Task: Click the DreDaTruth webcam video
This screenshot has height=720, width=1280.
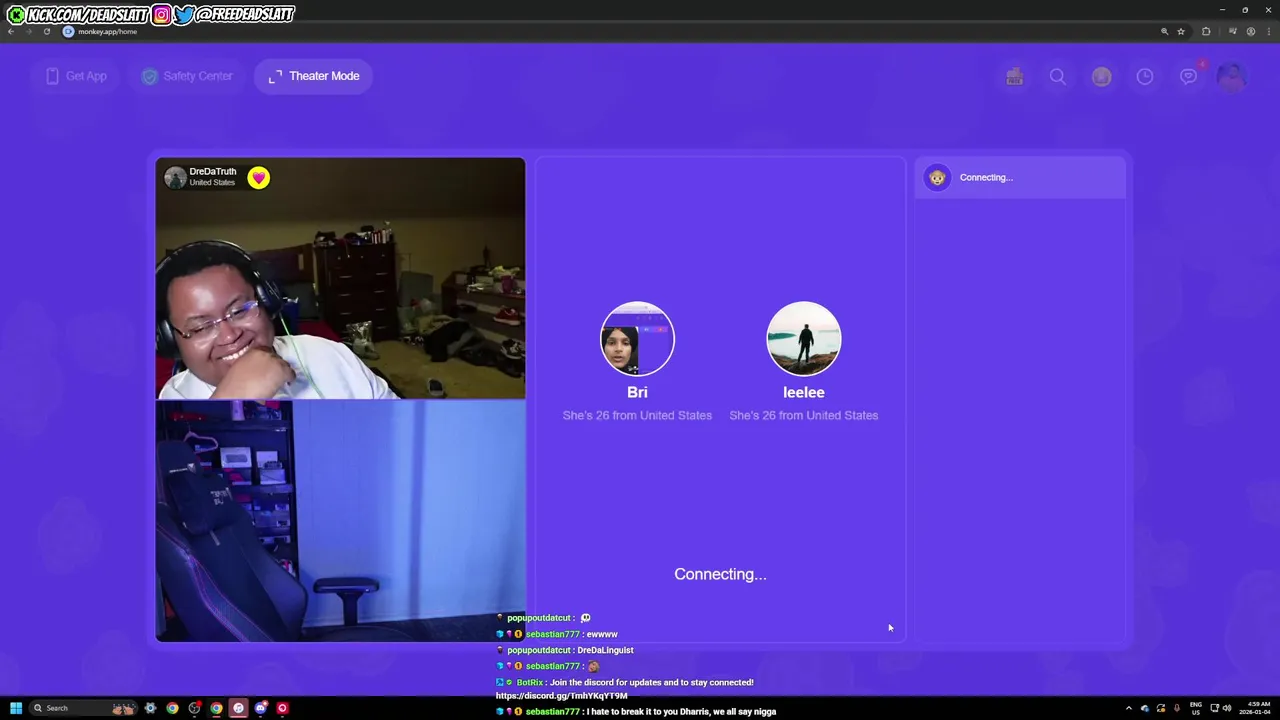Action: 340,278
